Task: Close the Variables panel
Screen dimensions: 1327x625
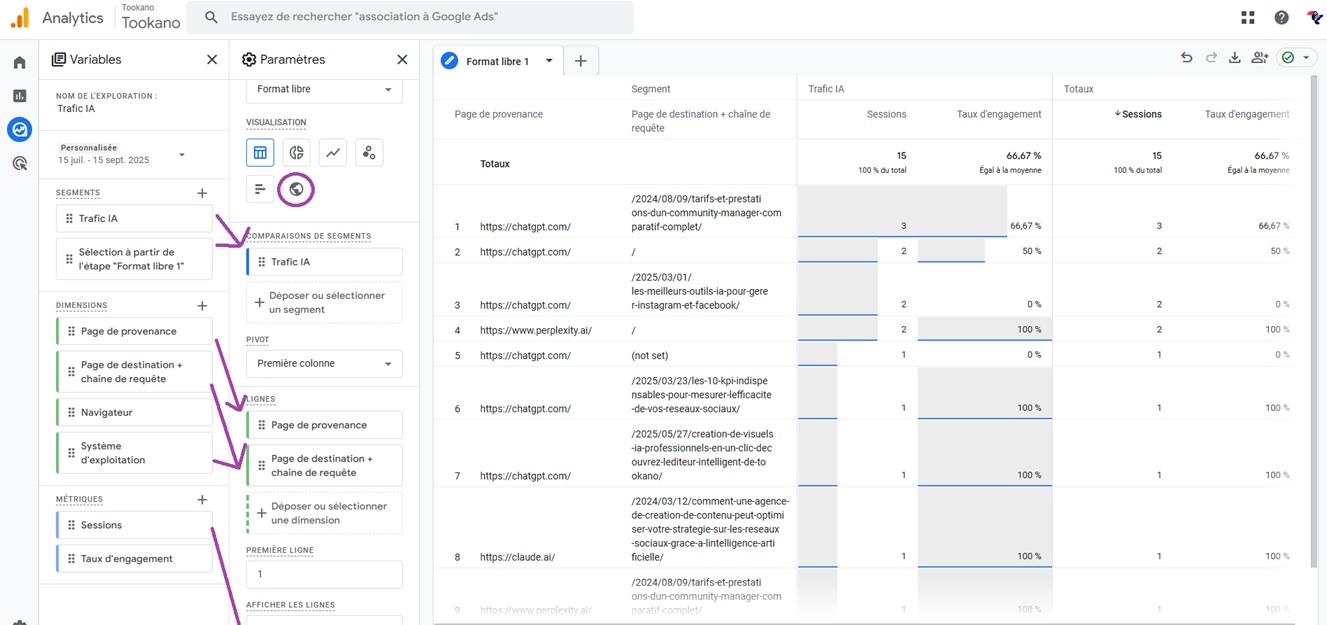Action: click(x=212, y=60)
